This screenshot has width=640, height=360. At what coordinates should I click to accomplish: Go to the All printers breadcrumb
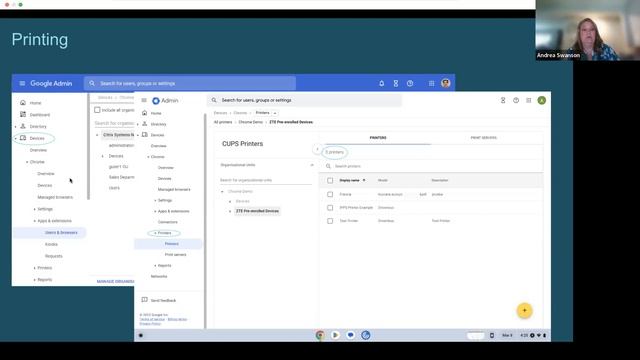tap(223, 122)
